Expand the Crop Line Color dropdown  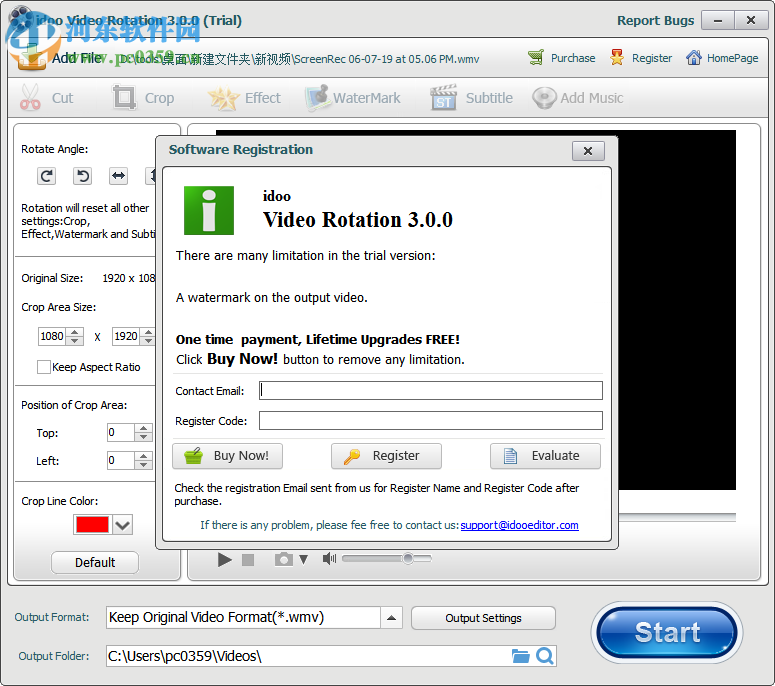(x=123, y=524)
